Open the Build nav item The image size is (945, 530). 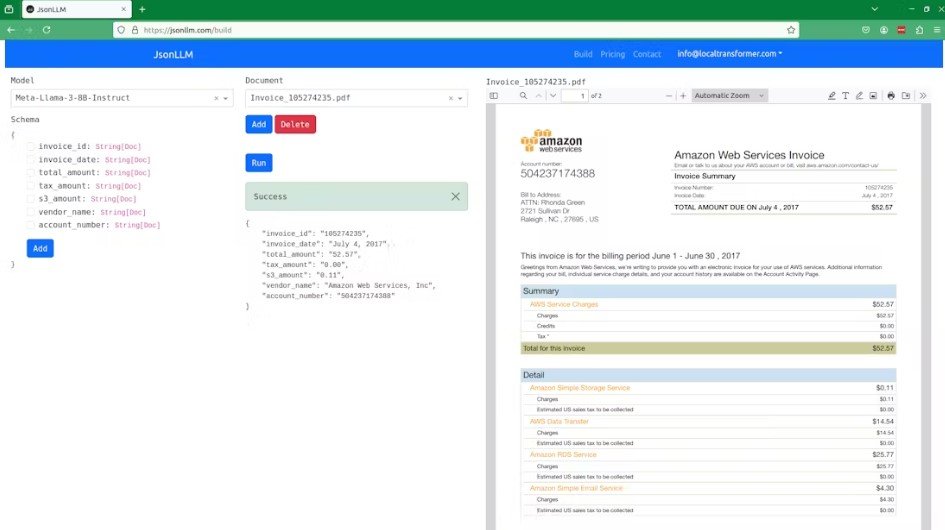tap(583, 54)
